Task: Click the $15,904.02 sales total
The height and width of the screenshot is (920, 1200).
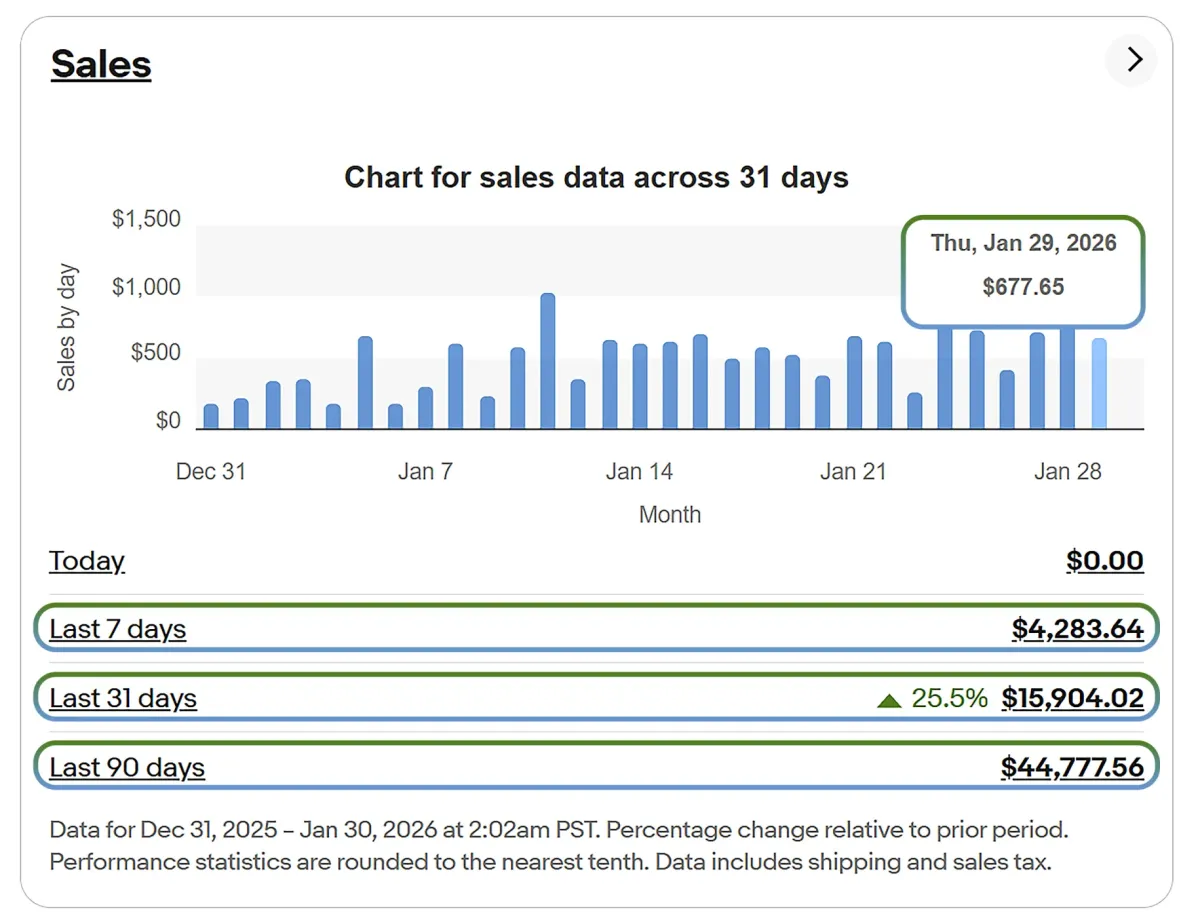Action: [x=1072, y=698]
